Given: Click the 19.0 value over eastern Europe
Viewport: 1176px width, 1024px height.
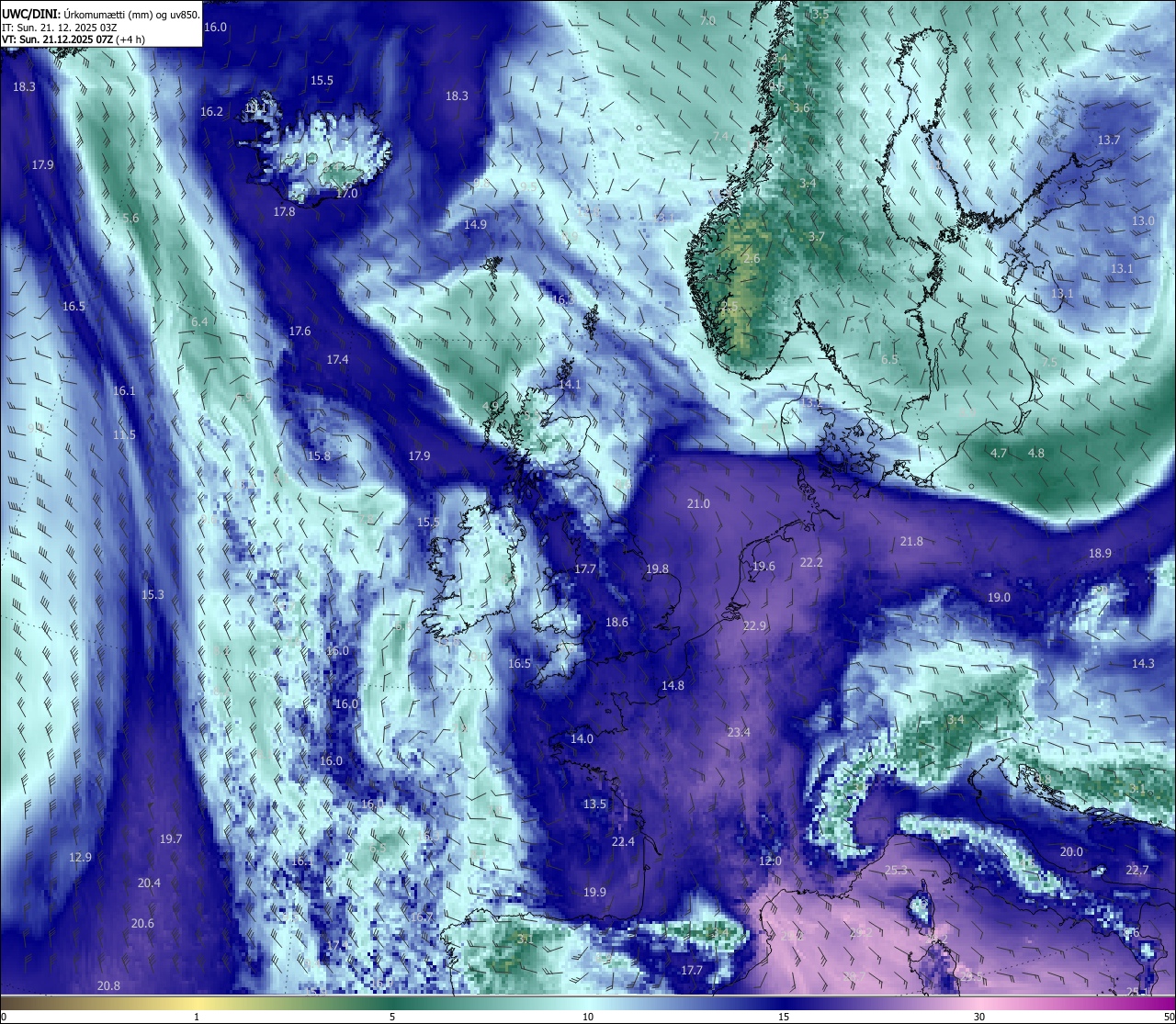Looking at the screenshot, I should (999, 597).
